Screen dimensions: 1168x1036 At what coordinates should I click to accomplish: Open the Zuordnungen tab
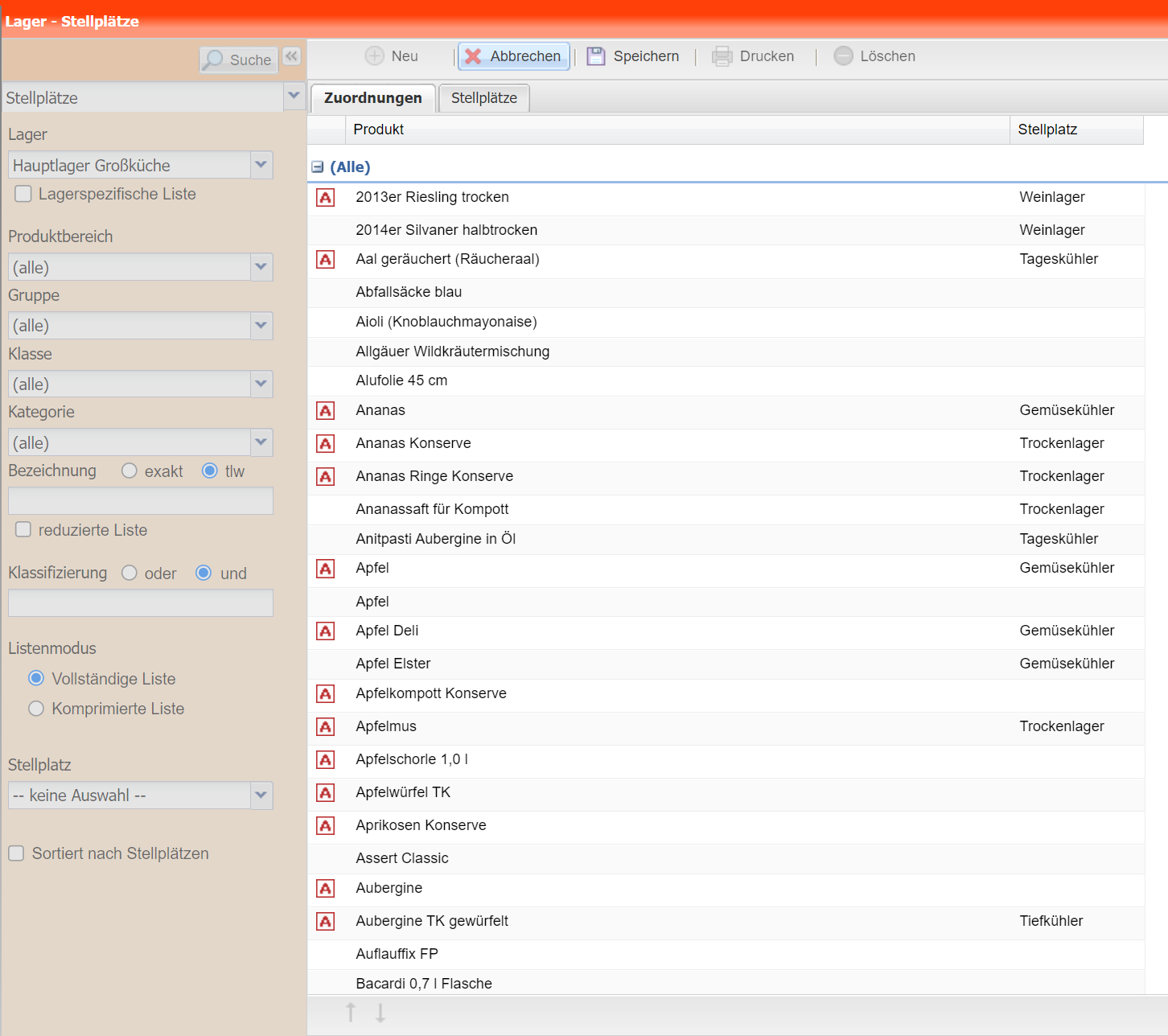pyautogui.click(x=372, y=98)
